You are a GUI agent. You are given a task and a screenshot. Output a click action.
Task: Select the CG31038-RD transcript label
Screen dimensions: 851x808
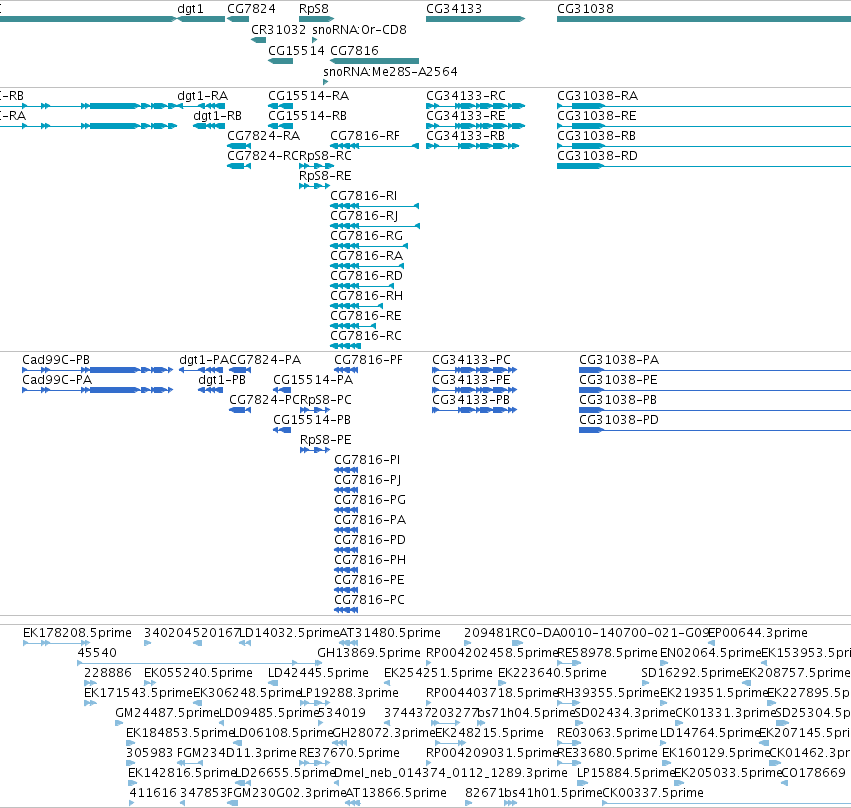[598, 156]
